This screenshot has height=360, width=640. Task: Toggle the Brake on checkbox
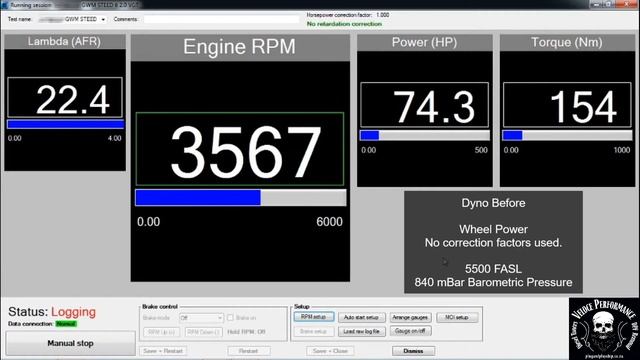230,318
